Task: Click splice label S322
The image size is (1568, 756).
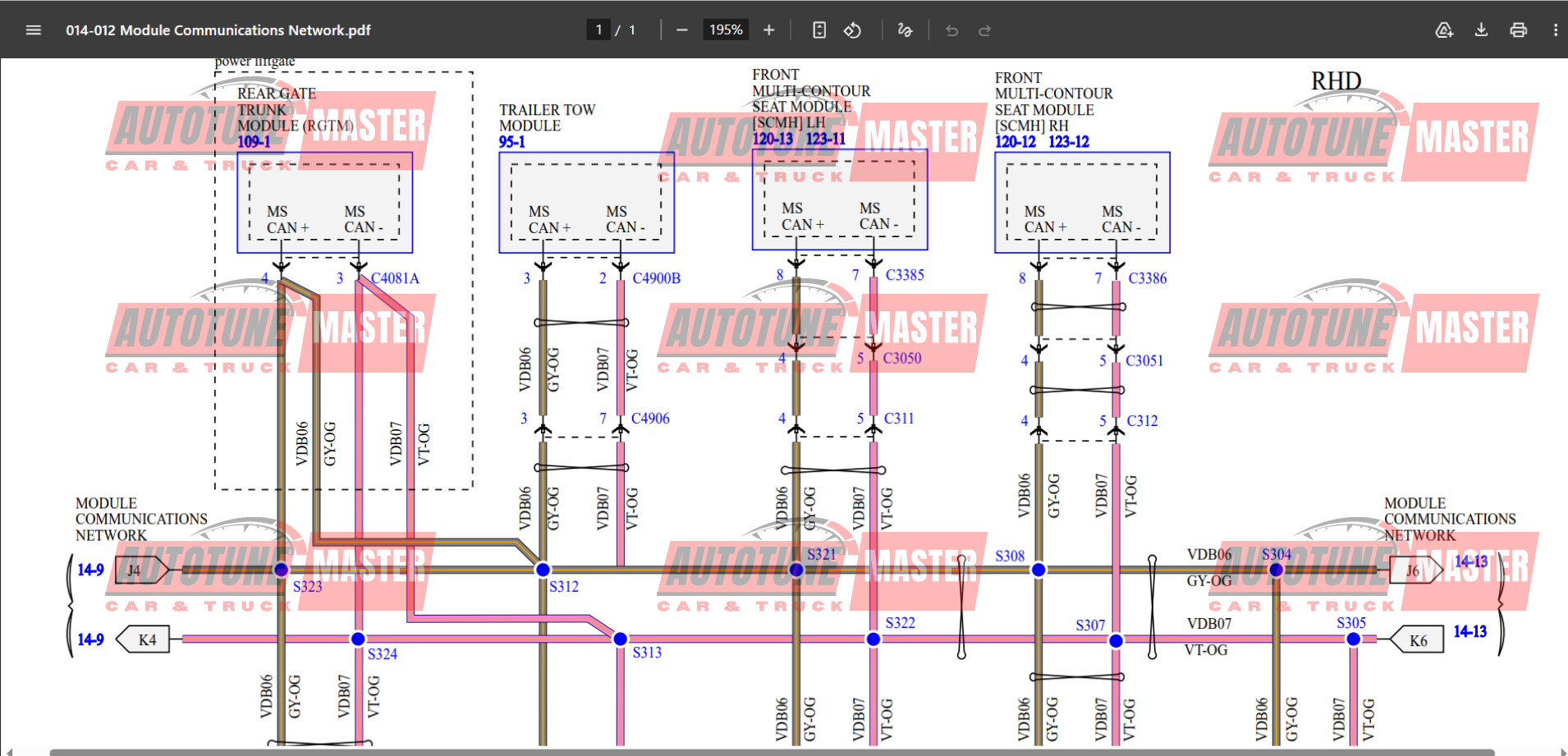Action: pos(900,623)
